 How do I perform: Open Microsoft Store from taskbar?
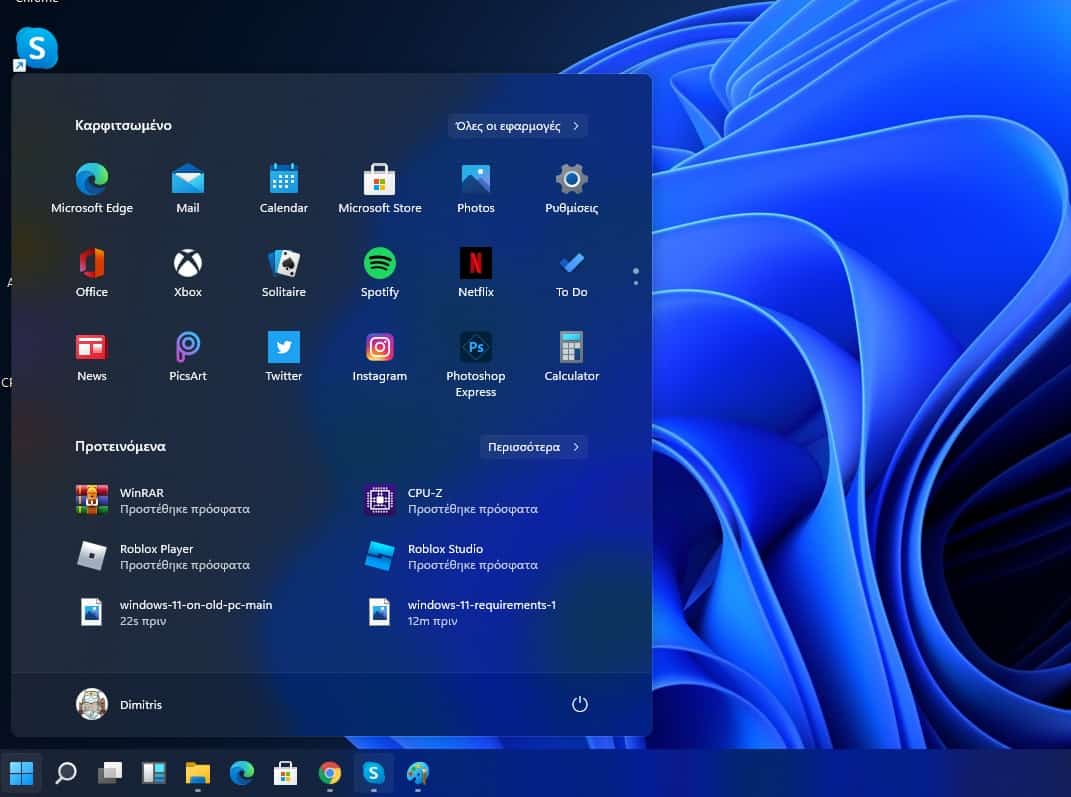click(x=286, y=773)
